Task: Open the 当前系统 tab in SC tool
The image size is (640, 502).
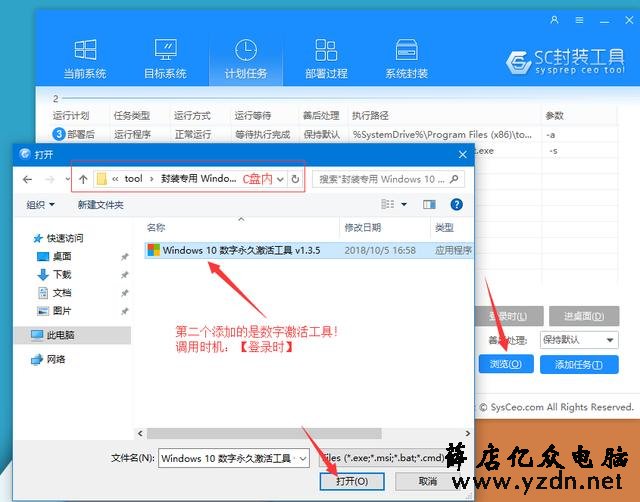Action: [85, 60]
